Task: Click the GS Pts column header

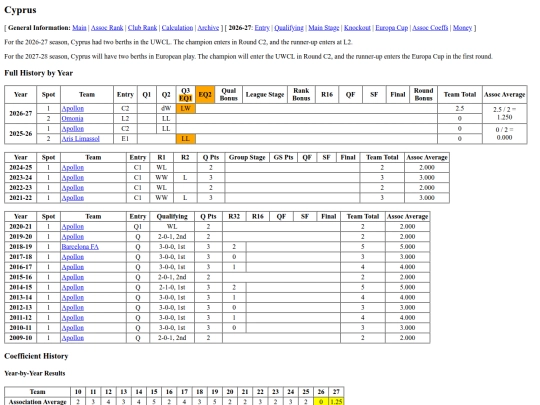Action: tap(283, 157)
